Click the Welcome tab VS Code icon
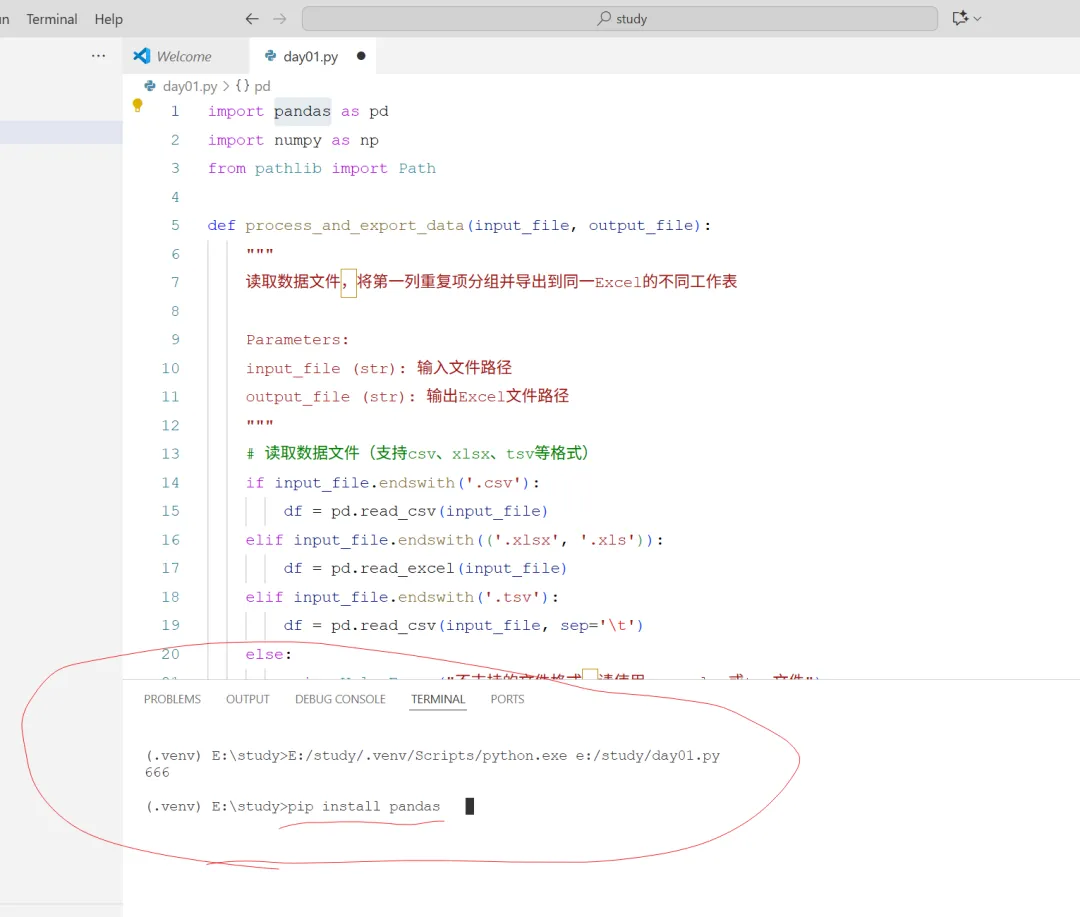The image size is (1080, 917). click(142, 56)
